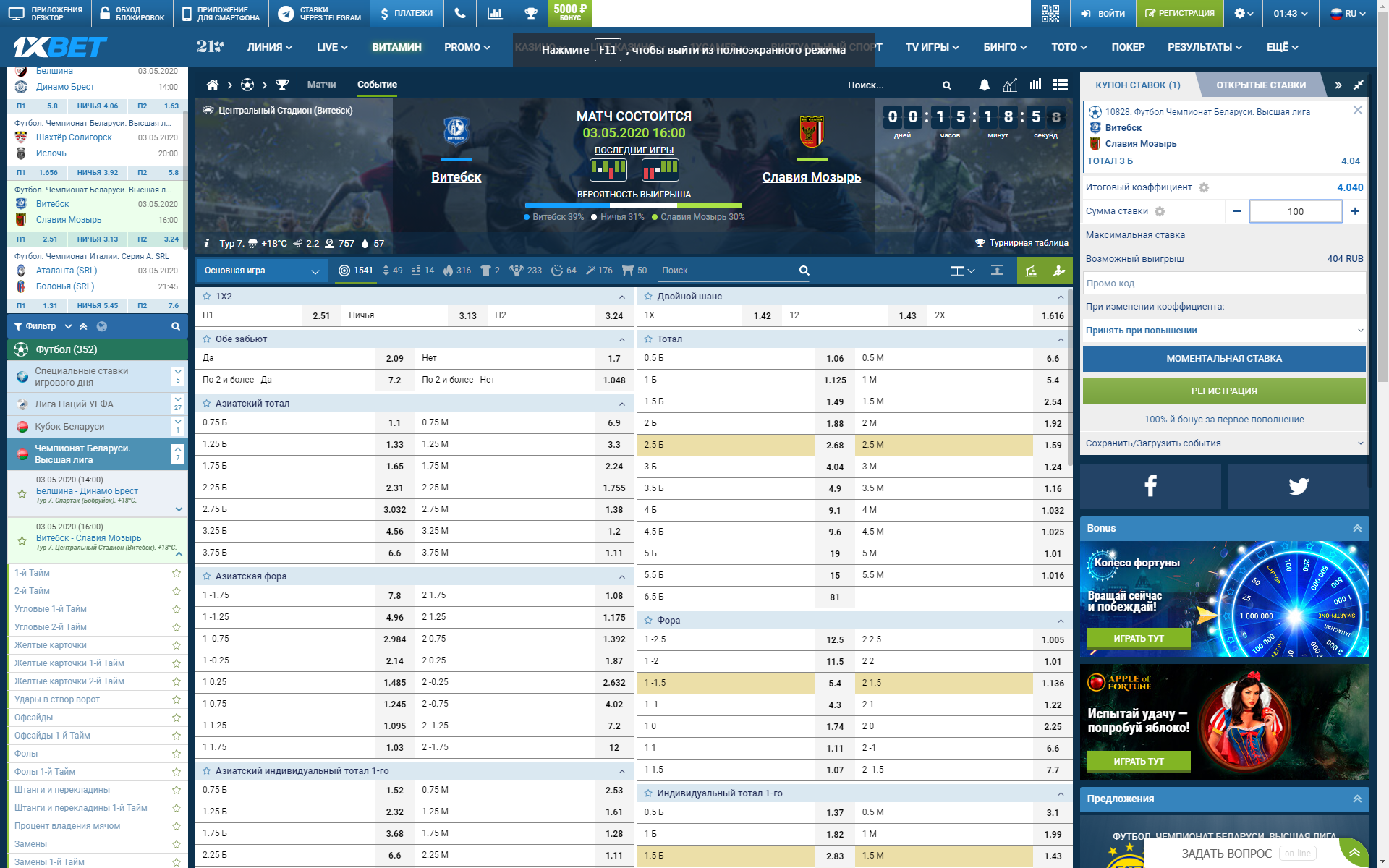Click the phone callback icon
The image size is (1389, 868).
460,13
